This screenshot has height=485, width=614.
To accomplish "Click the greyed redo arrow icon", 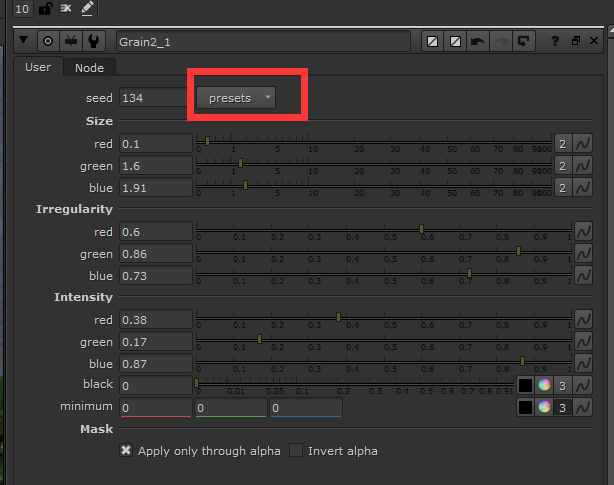I will [501, 41].
